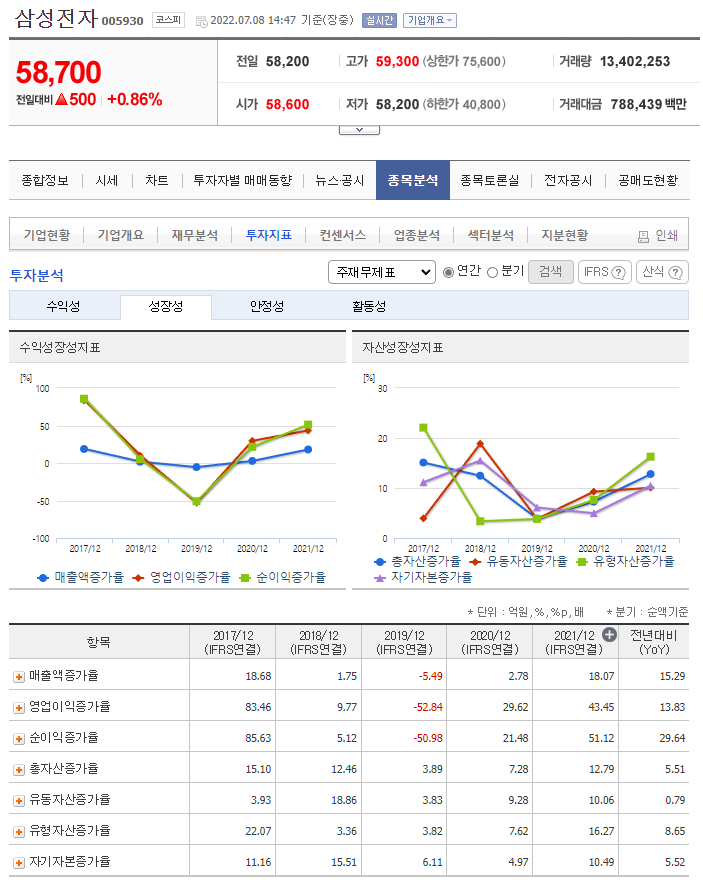
Task: Switch to the 안정성 analysis tab
Action: click(267, 307)
